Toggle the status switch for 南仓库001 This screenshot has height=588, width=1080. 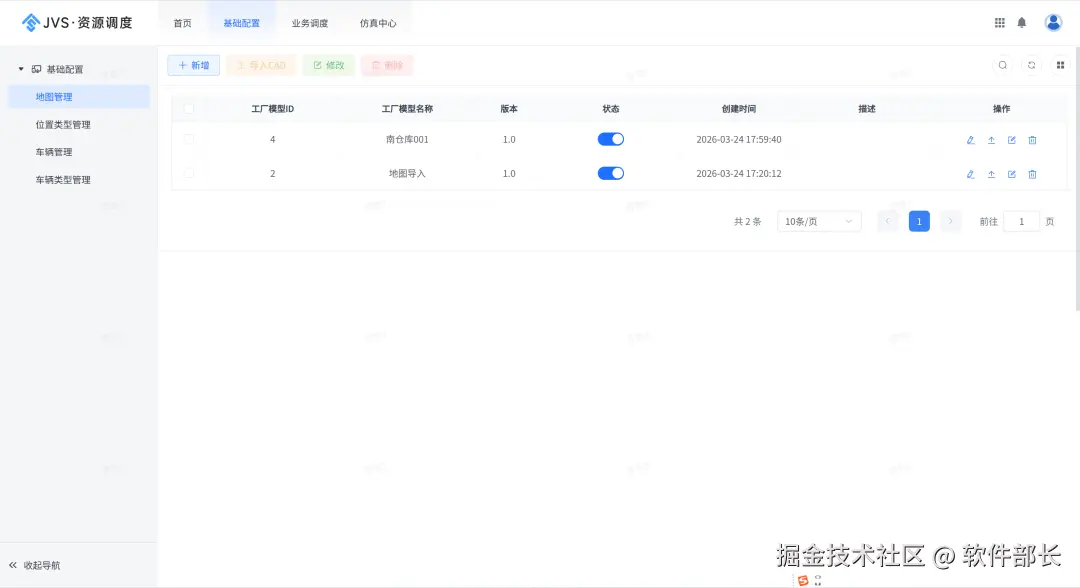(x=610, y=139)
